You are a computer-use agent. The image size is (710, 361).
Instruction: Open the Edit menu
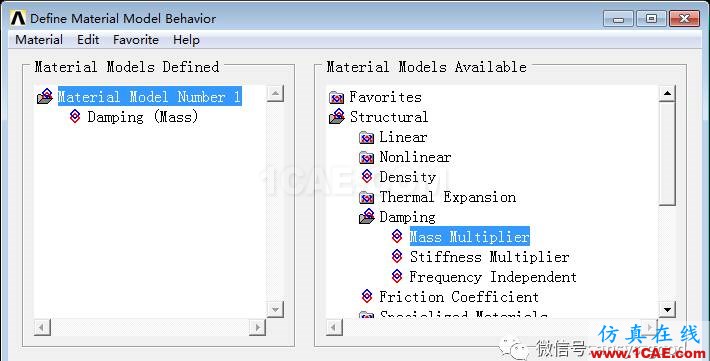tap(88, 40)
